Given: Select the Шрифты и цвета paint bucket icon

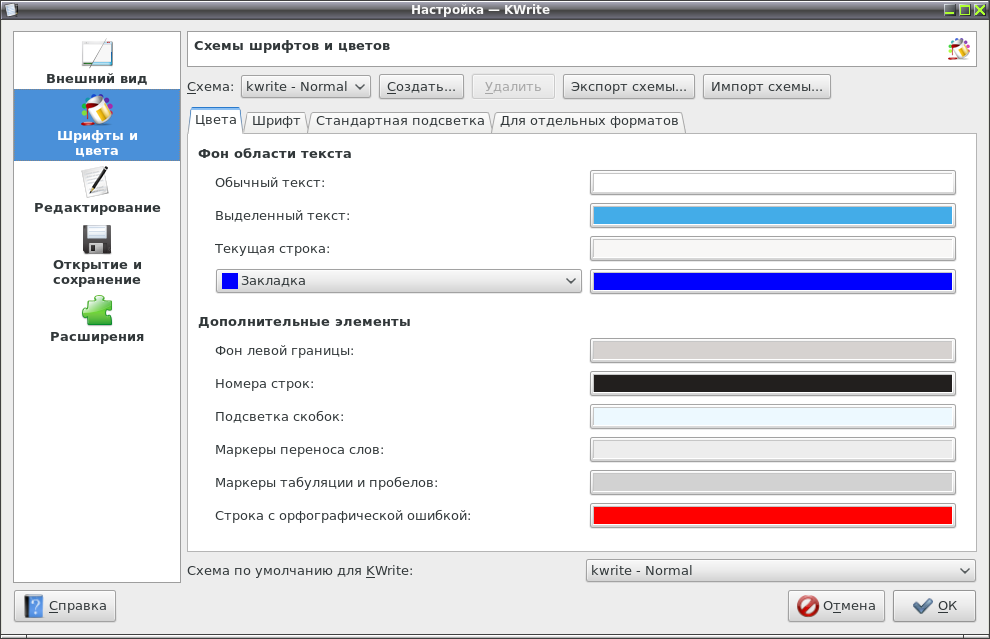Looking at the screenshot, I should coord(97,110).
